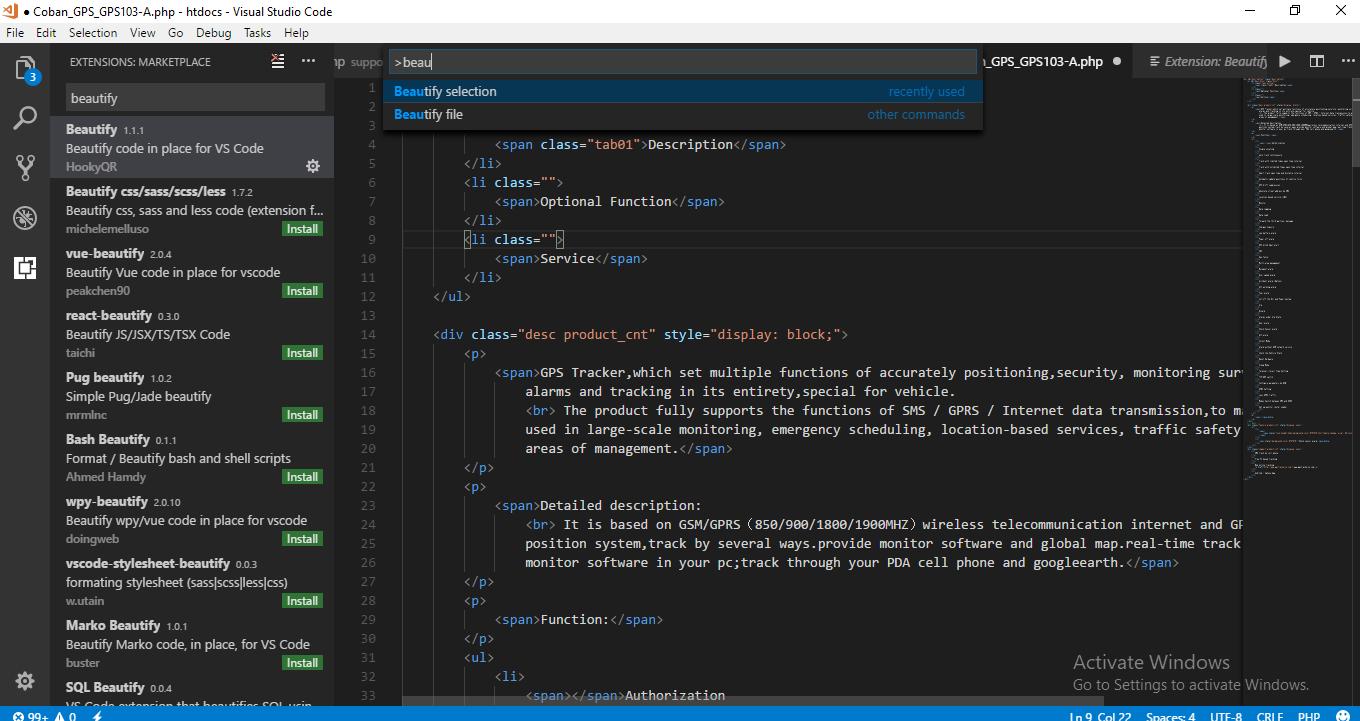The image size is (1360, 721).
Task: Install the Bash Beautify extension
Action: click(x=302, y=477)
